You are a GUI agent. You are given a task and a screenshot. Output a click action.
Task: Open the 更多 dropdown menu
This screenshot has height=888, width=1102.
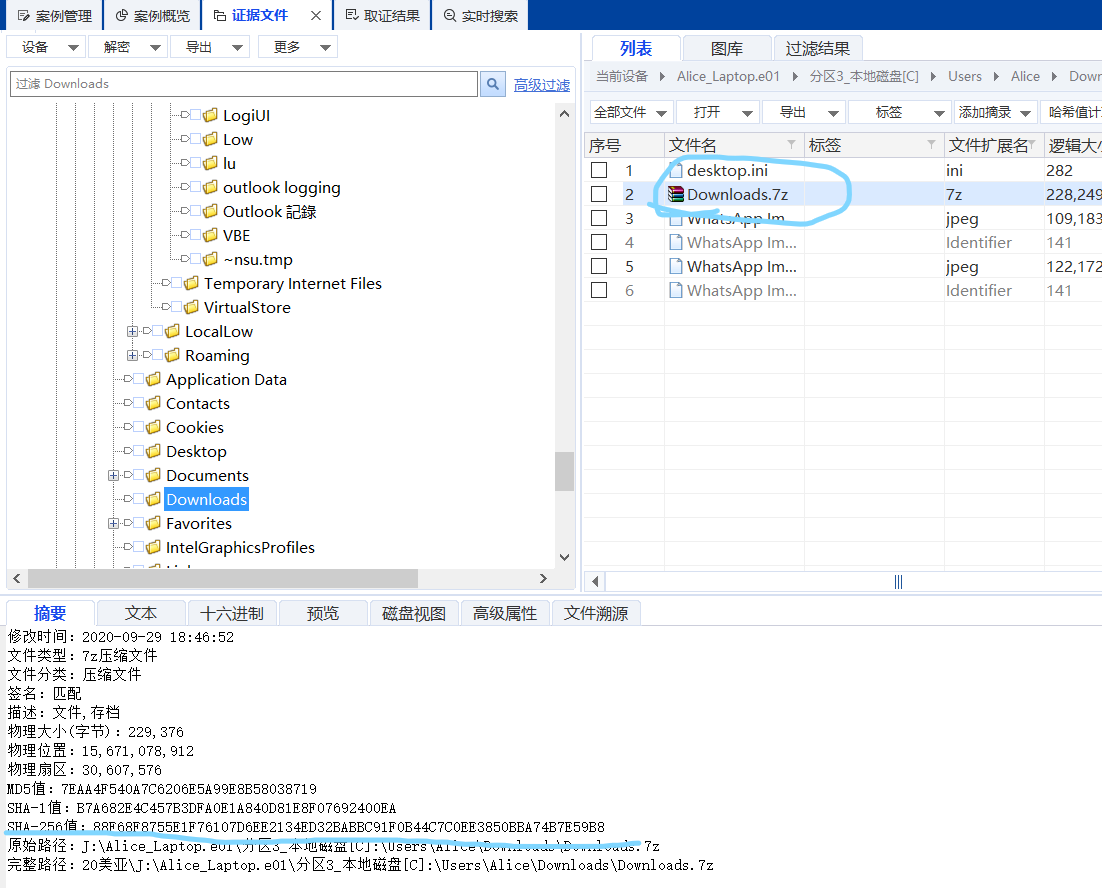pyautogui.click(x=298, y=47)
